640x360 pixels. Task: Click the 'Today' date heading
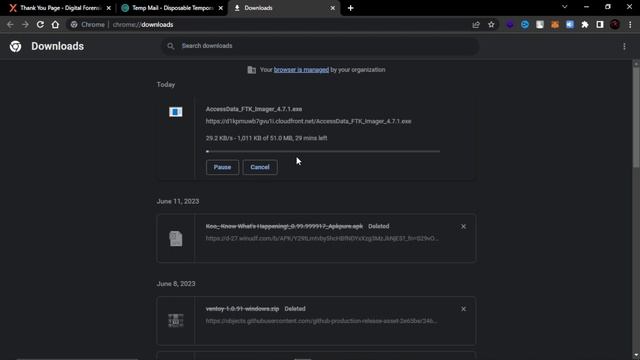click(166, 84)
